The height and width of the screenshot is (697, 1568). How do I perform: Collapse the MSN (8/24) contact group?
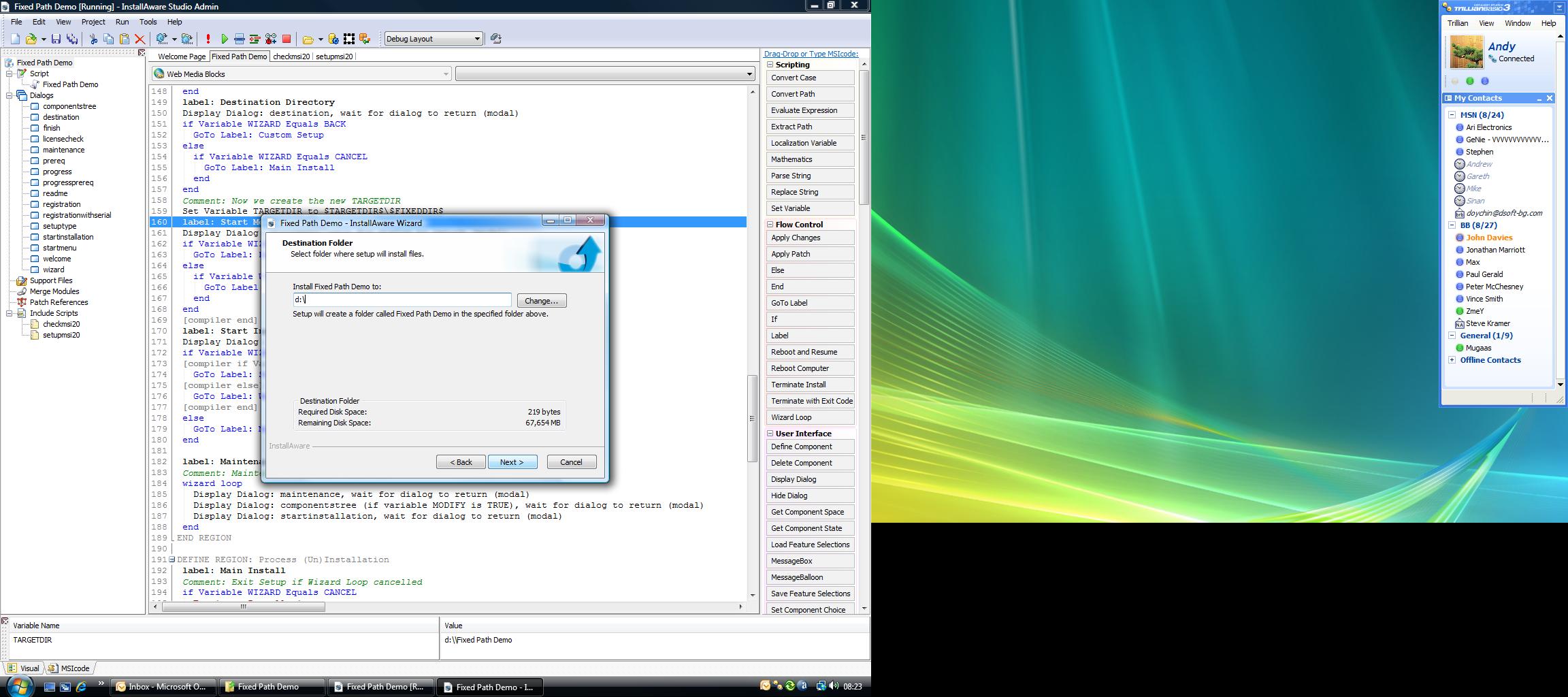(1452, 115)
